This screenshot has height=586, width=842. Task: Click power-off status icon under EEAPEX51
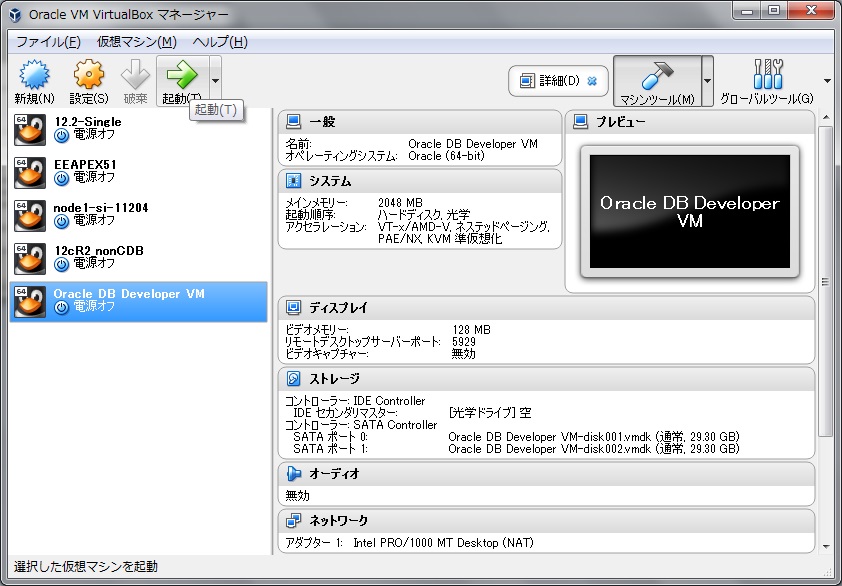(62, 178)
